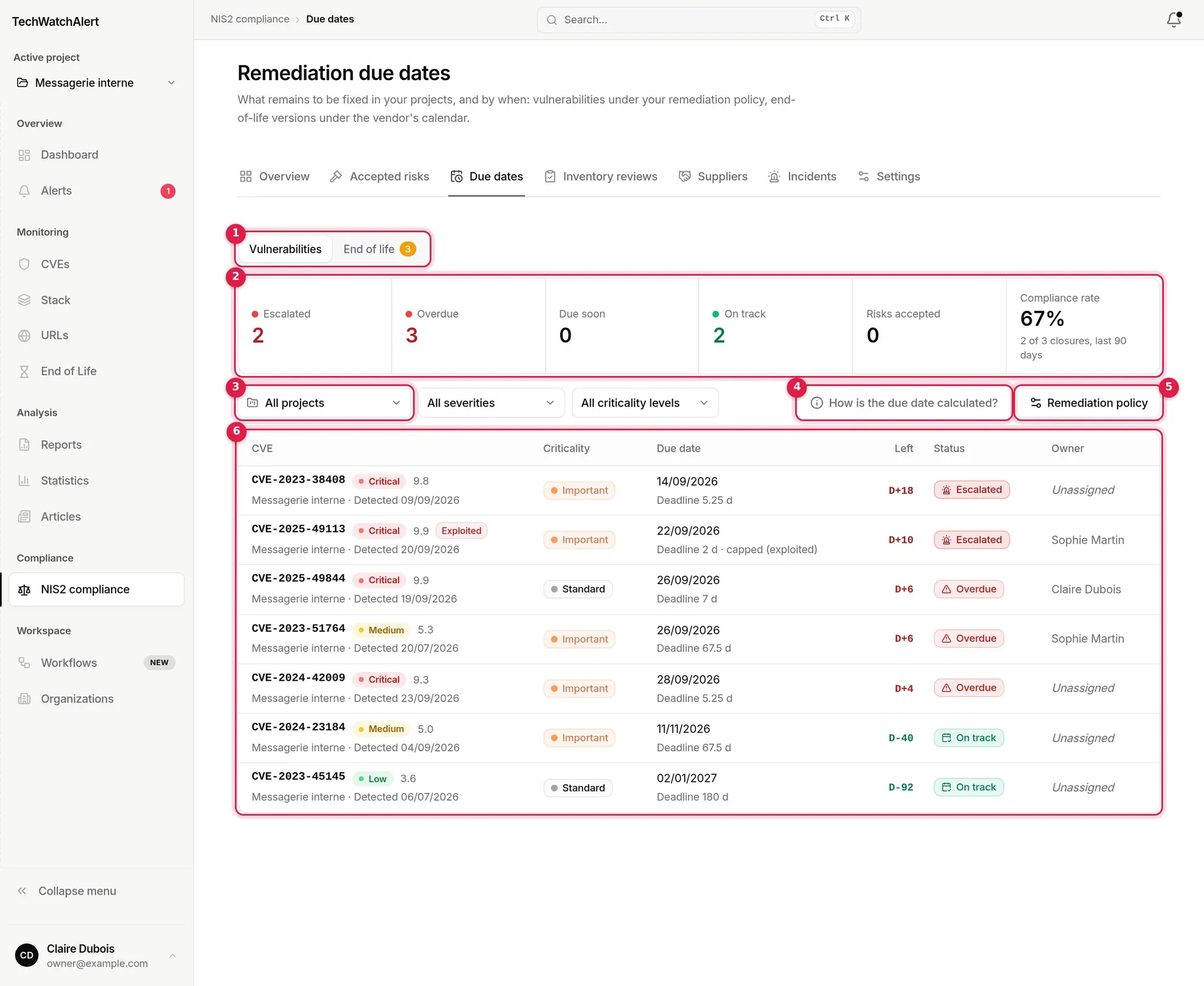Expand Messagerie interne active project selector

[96, 83]
